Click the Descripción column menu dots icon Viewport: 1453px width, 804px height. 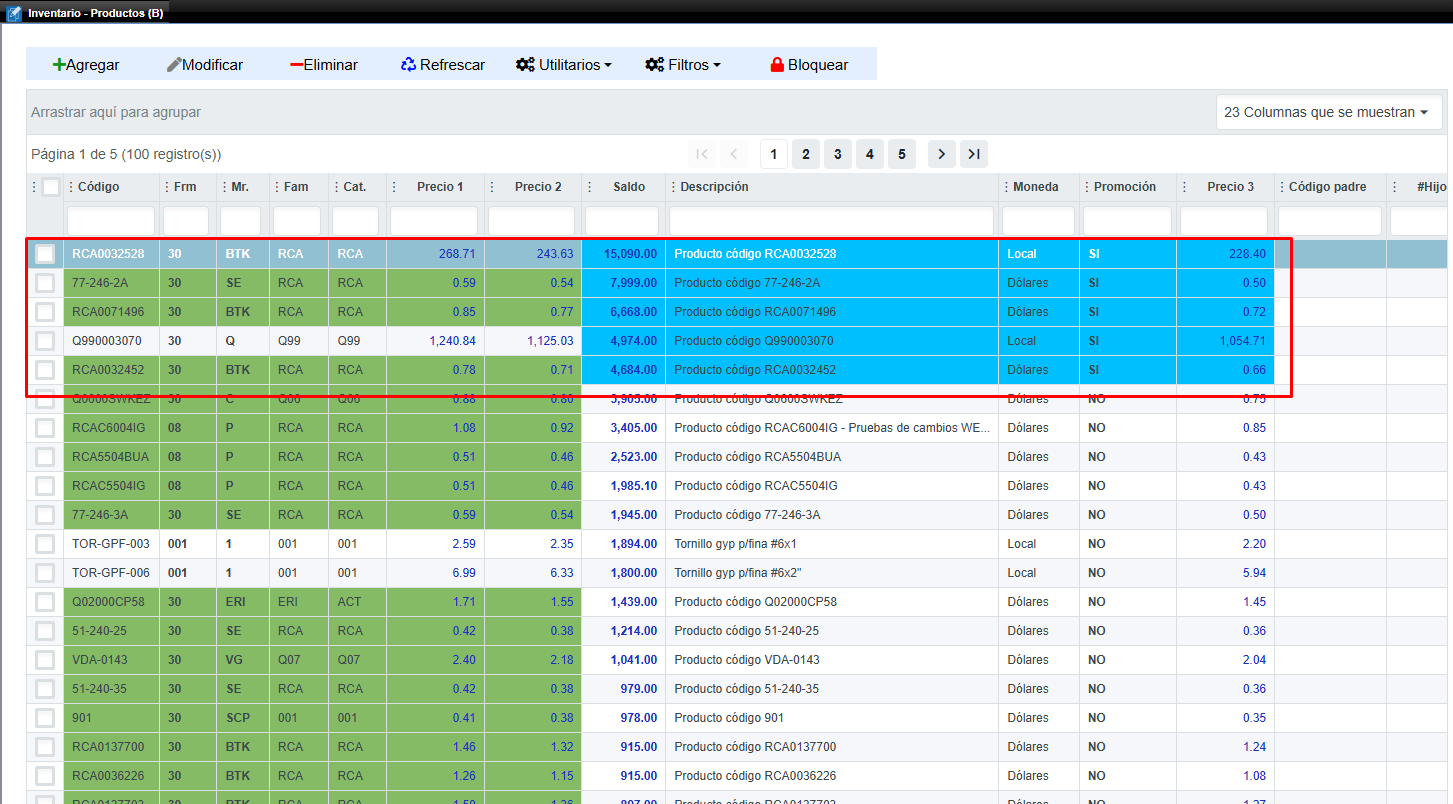tap(673, 187)
